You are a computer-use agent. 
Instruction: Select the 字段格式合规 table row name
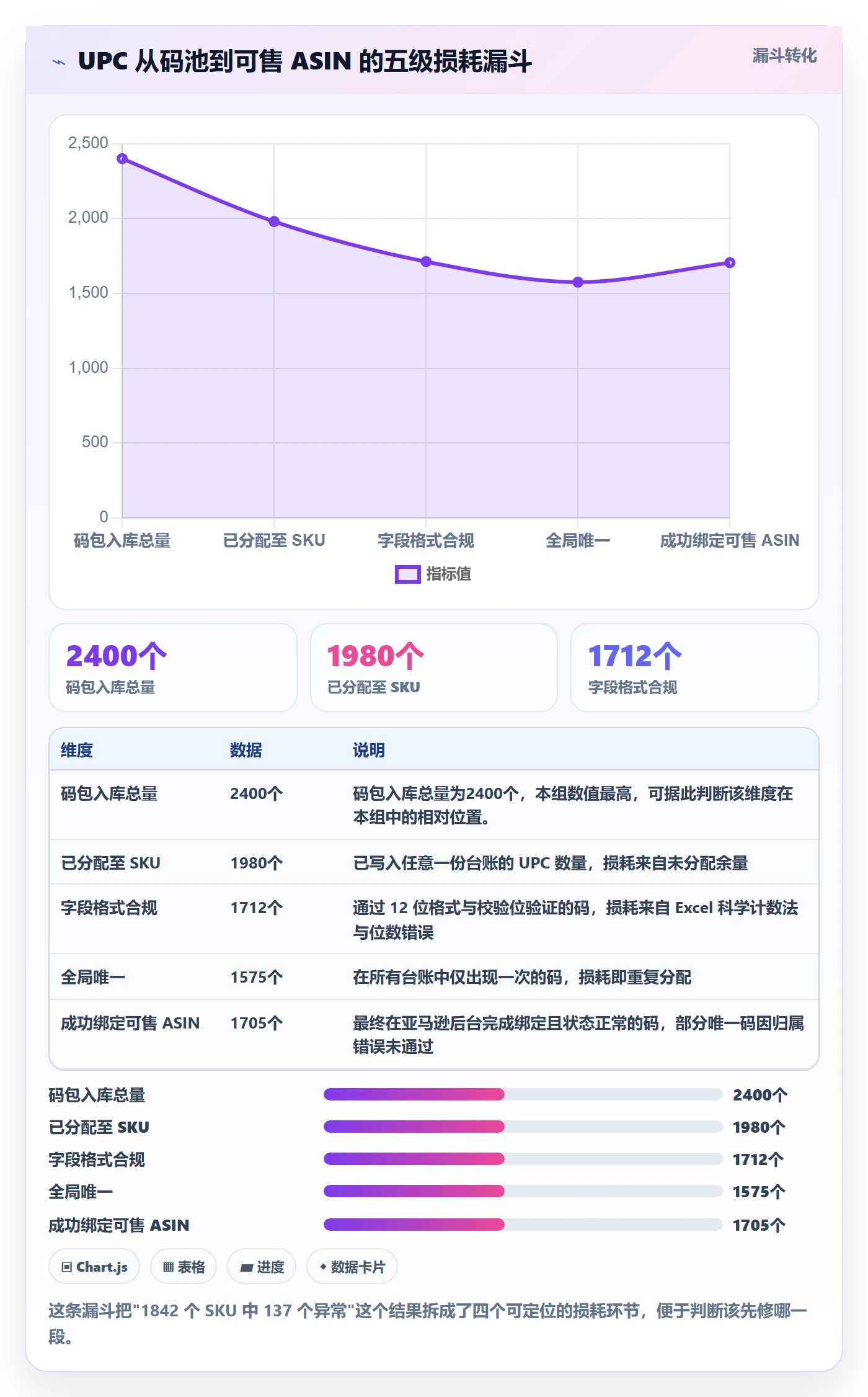(x=109, y=908)
